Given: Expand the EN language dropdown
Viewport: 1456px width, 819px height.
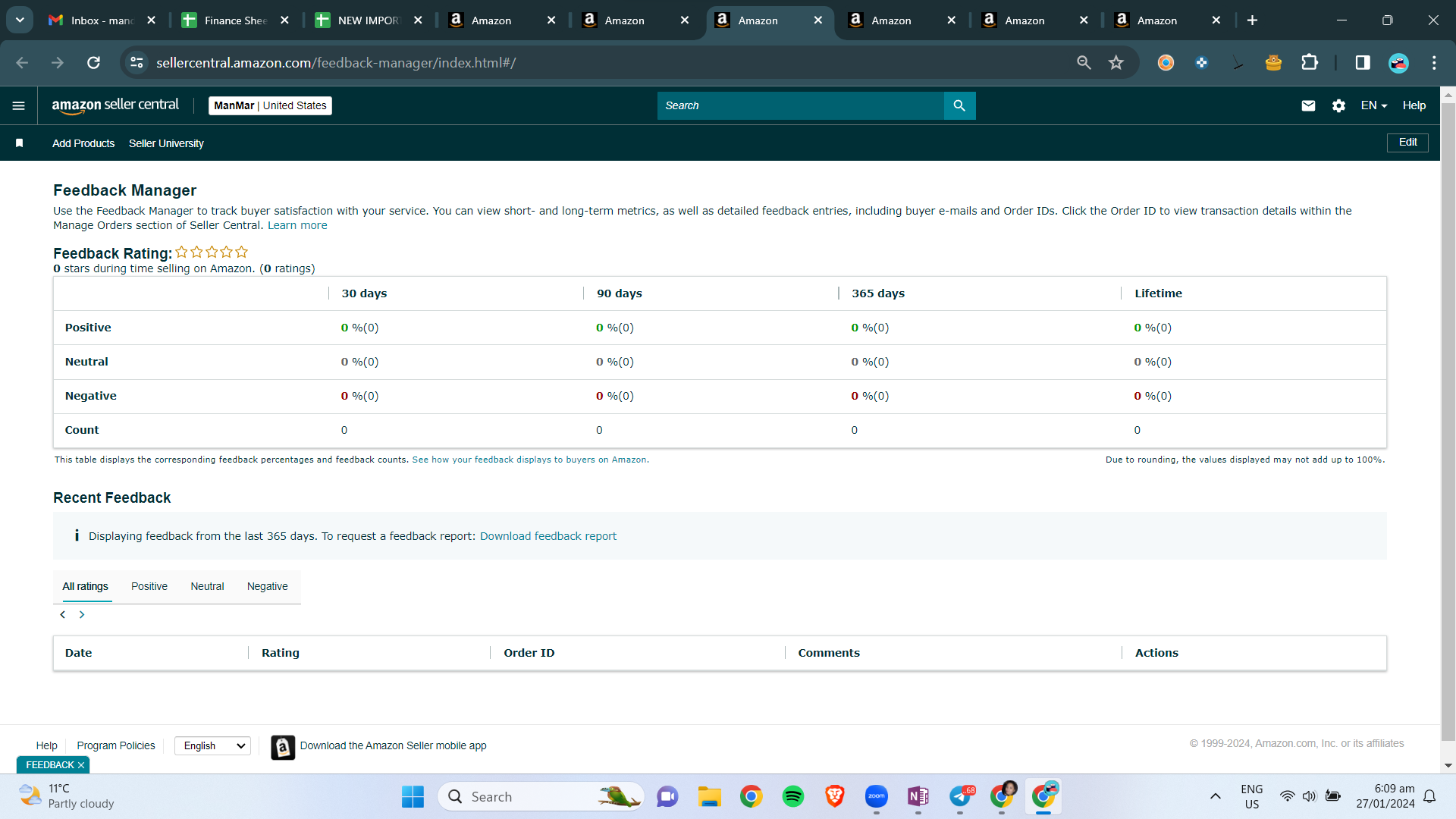Looking at the screenshot, I should pos(1374,105).
